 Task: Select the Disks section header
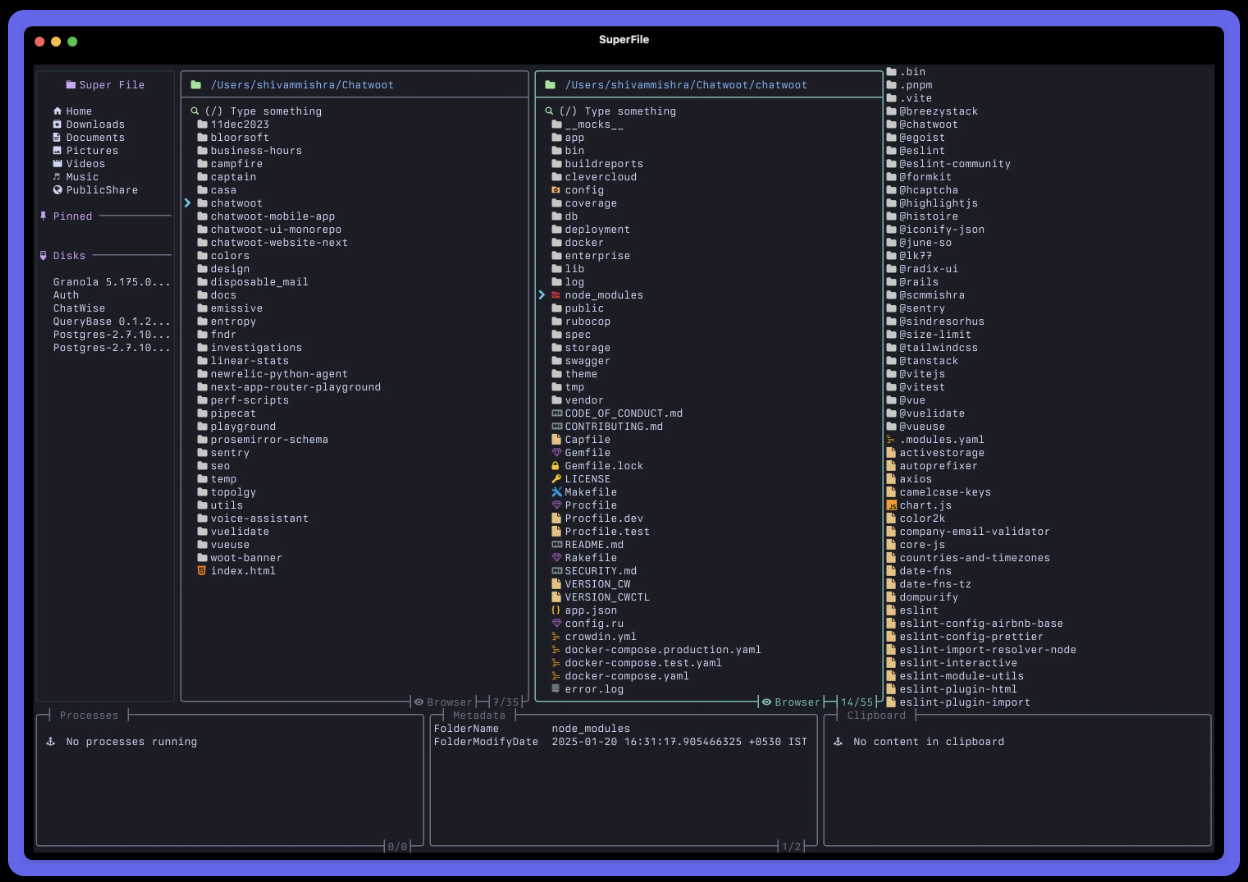69,256
